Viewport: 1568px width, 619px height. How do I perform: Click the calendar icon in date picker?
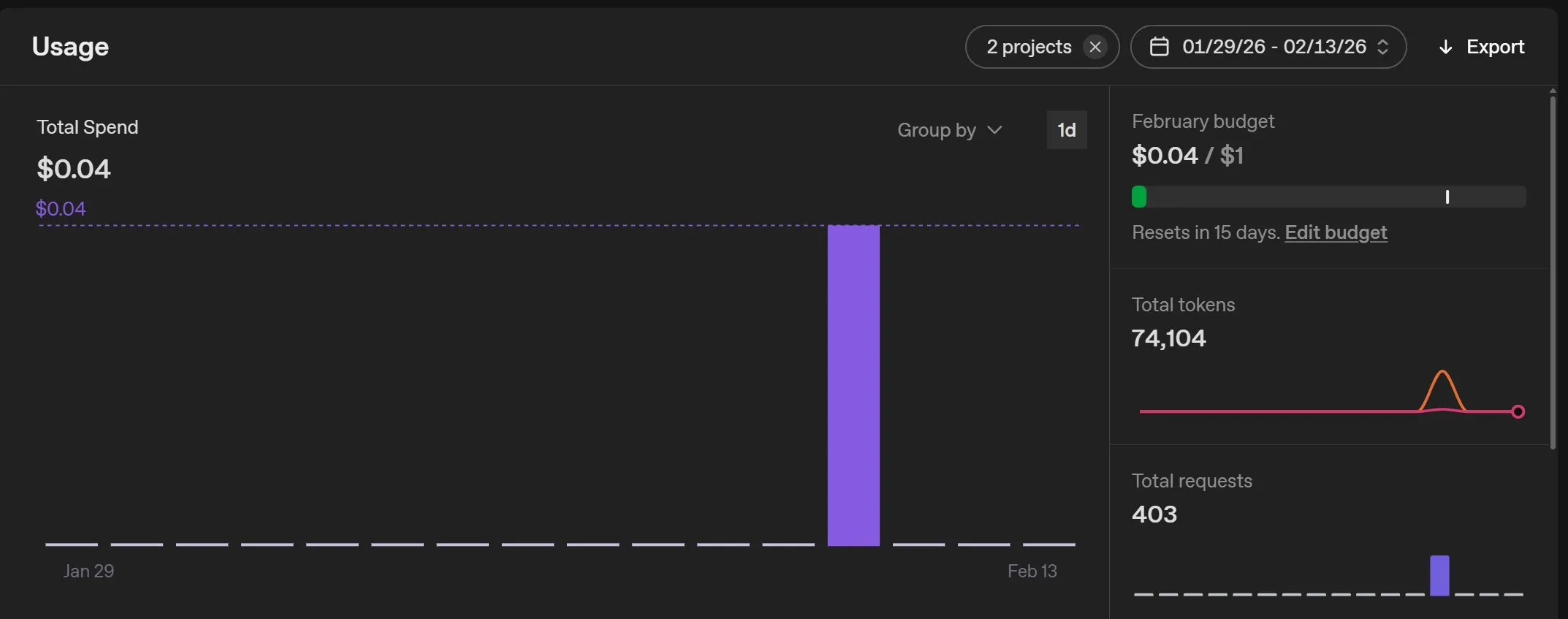(x=1159, y=47)
